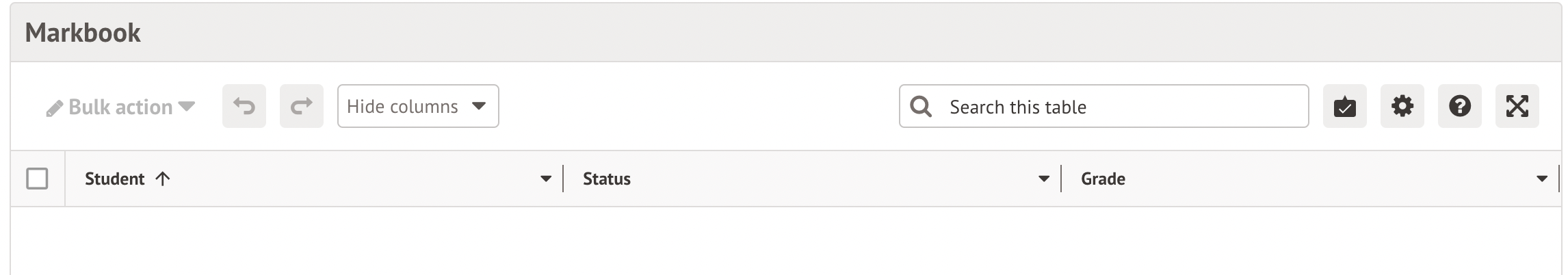Click the Markbook panel heading
1568x275 pixels.
83,33
